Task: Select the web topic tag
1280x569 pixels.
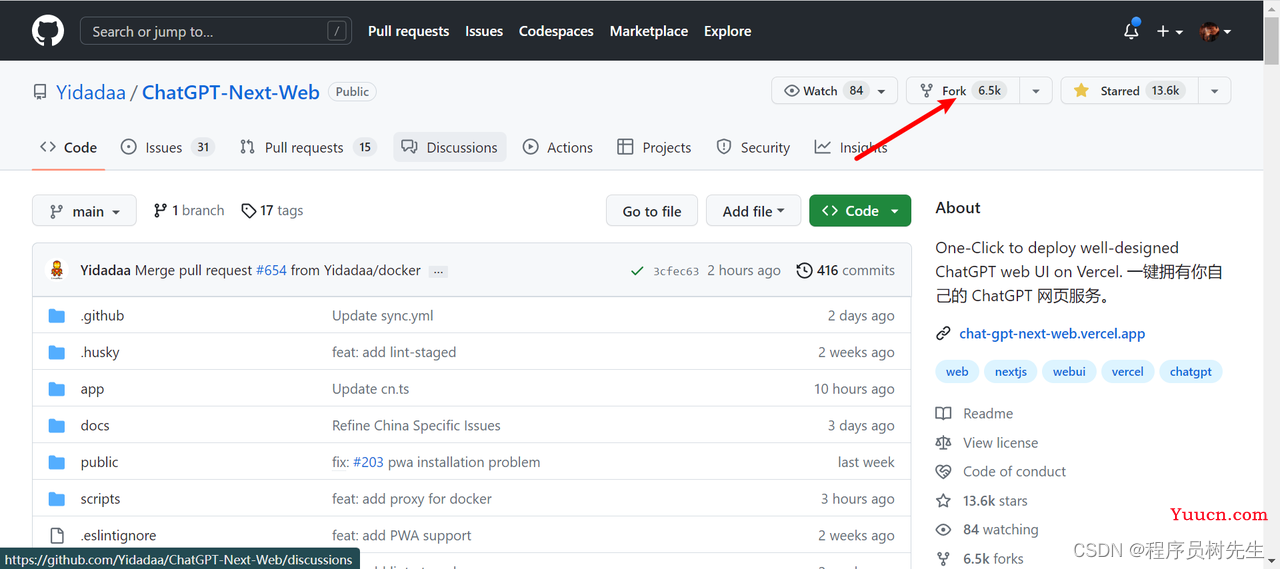Action: click(x=957, y=371)
